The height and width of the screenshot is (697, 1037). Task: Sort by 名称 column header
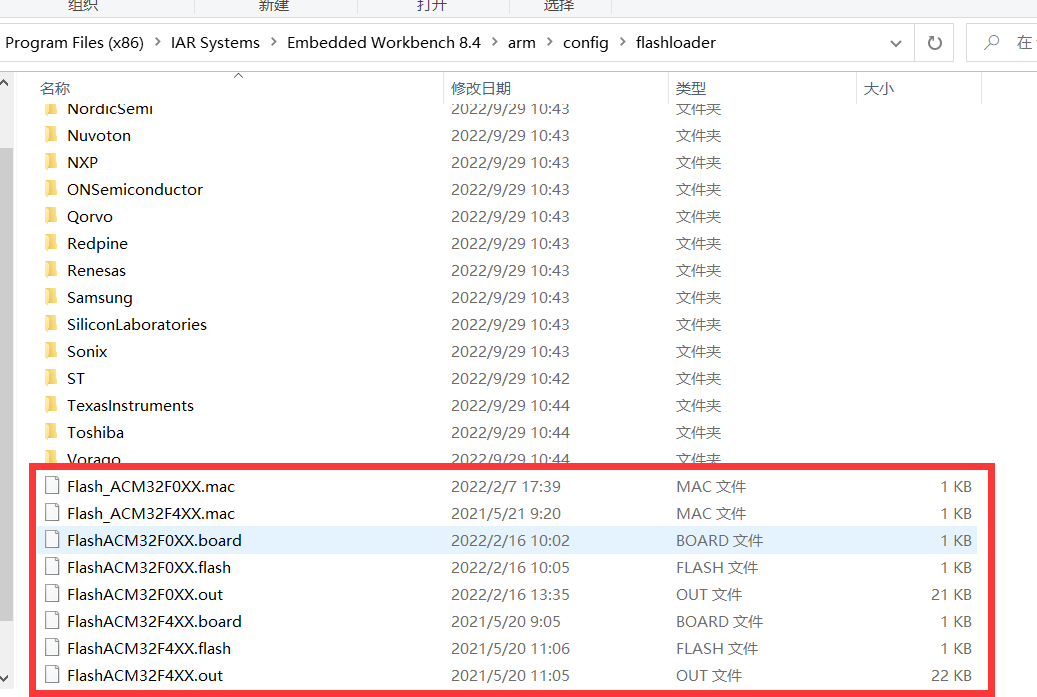55,89
